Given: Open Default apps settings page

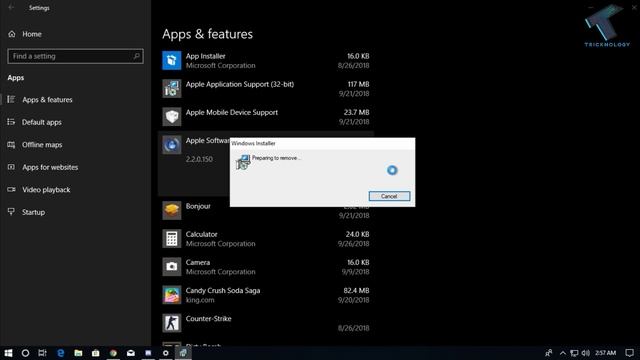Looking at the screenshot, I should pyautogui.click(x=42, y=122).
